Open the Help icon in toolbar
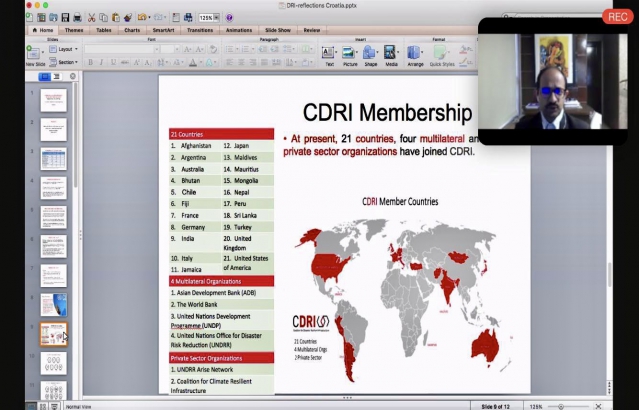This screenshot has height=410, width=639. tap(229, 17)
